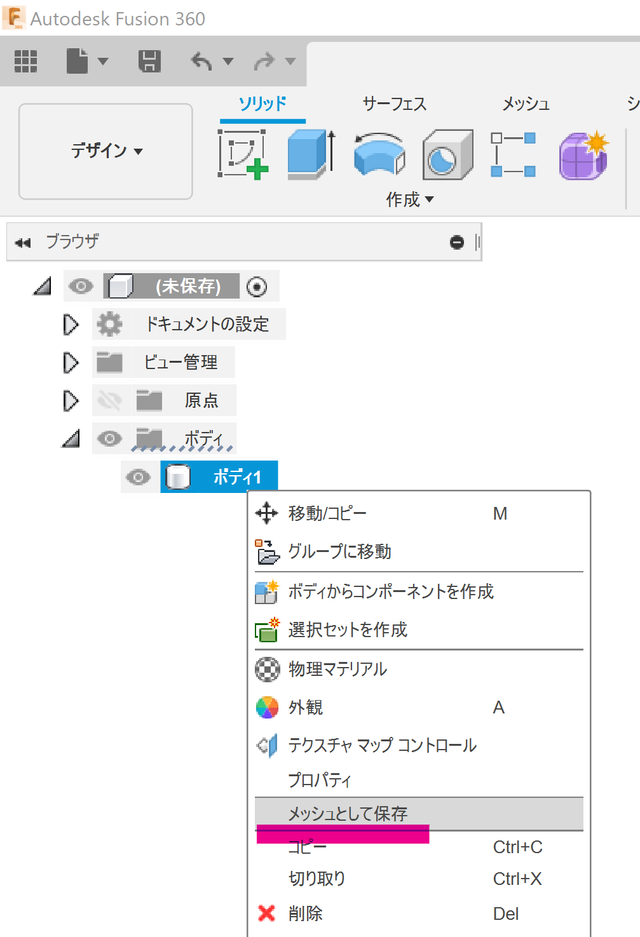This screenshot has height=937, width=640.
Task: Activate the (未保存) component radio button
Action: (x=257, y=287)
